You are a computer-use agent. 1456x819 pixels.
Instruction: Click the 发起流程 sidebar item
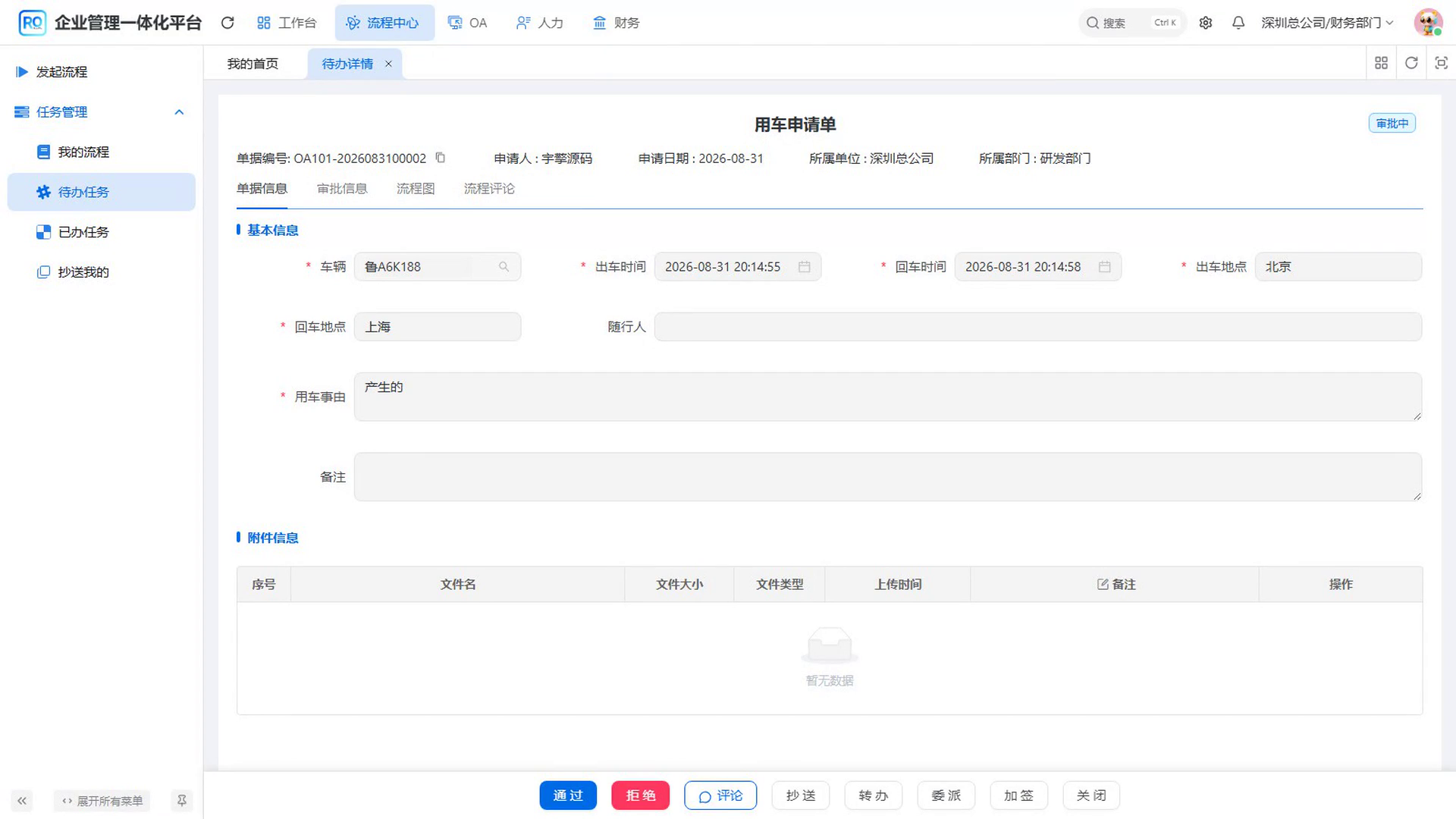102,71
